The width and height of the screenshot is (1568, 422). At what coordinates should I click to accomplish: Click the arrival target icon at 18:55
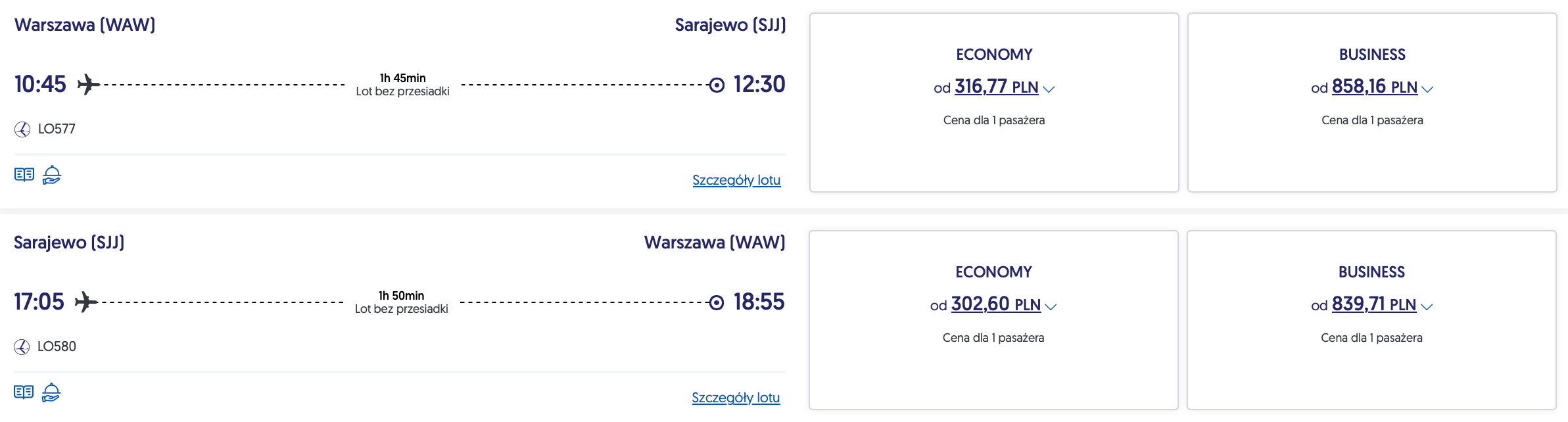tap(717, 302)
